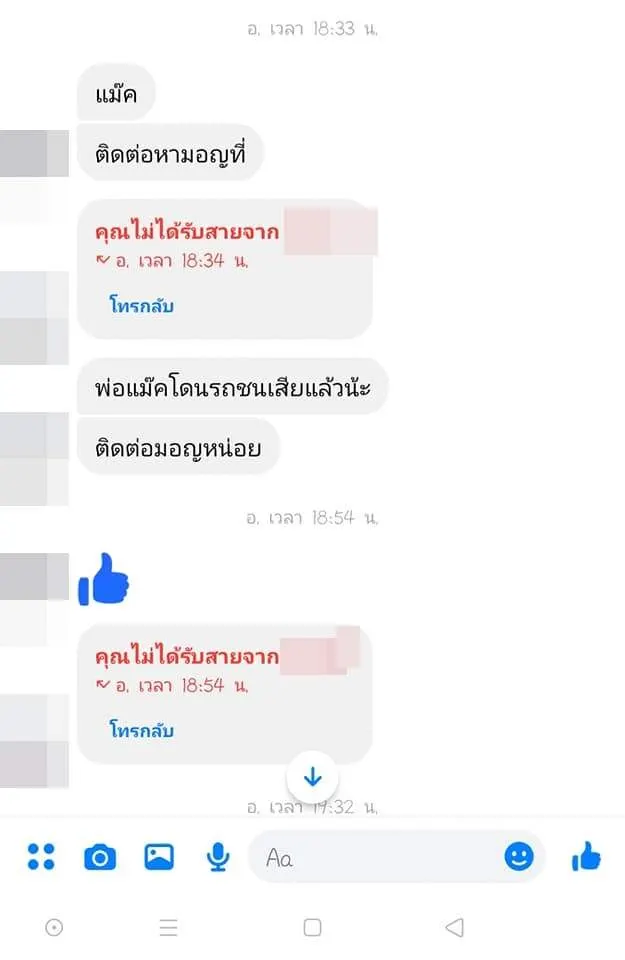Viewport: 625px width, 960px height.
Task: Tap the camera icon
Action: 100,857
